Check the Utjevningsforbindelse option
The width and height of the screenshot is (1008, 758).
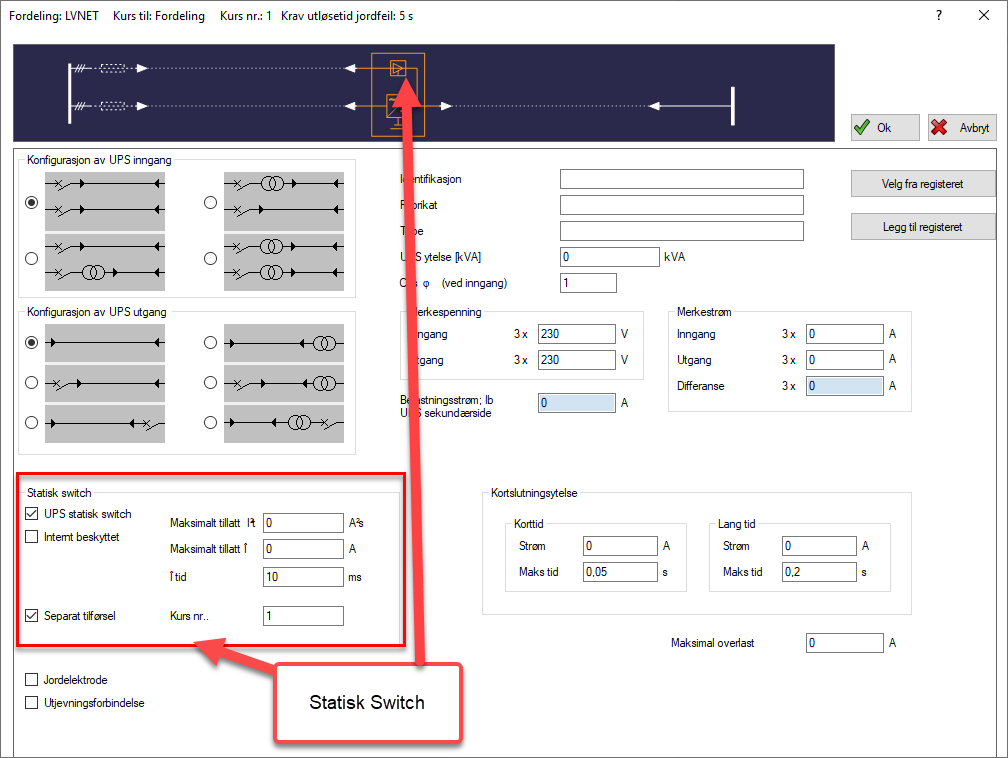point(32,703)
